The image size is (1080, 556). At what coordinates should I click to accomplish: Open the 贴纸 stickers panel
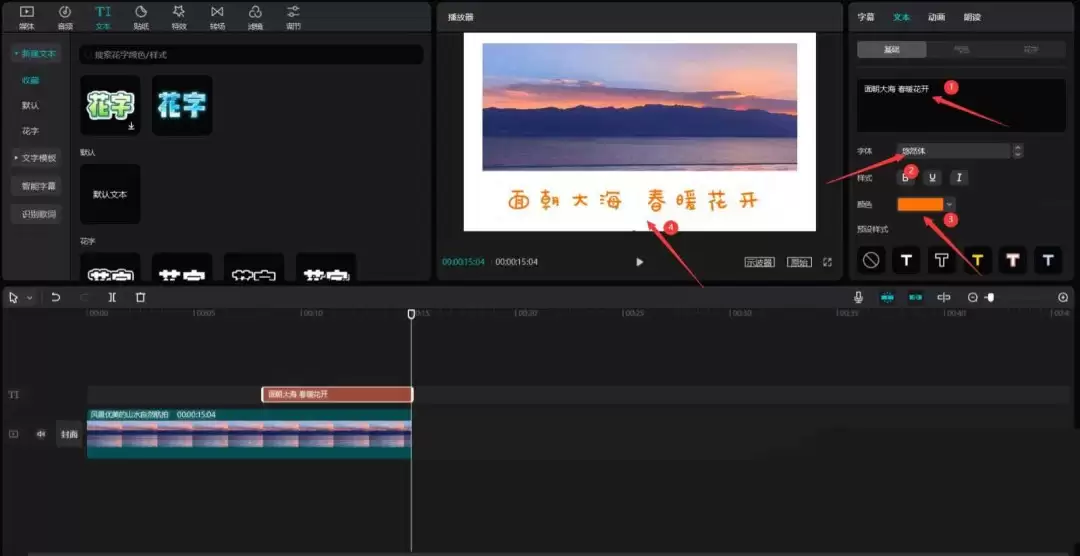pos(141,17)
